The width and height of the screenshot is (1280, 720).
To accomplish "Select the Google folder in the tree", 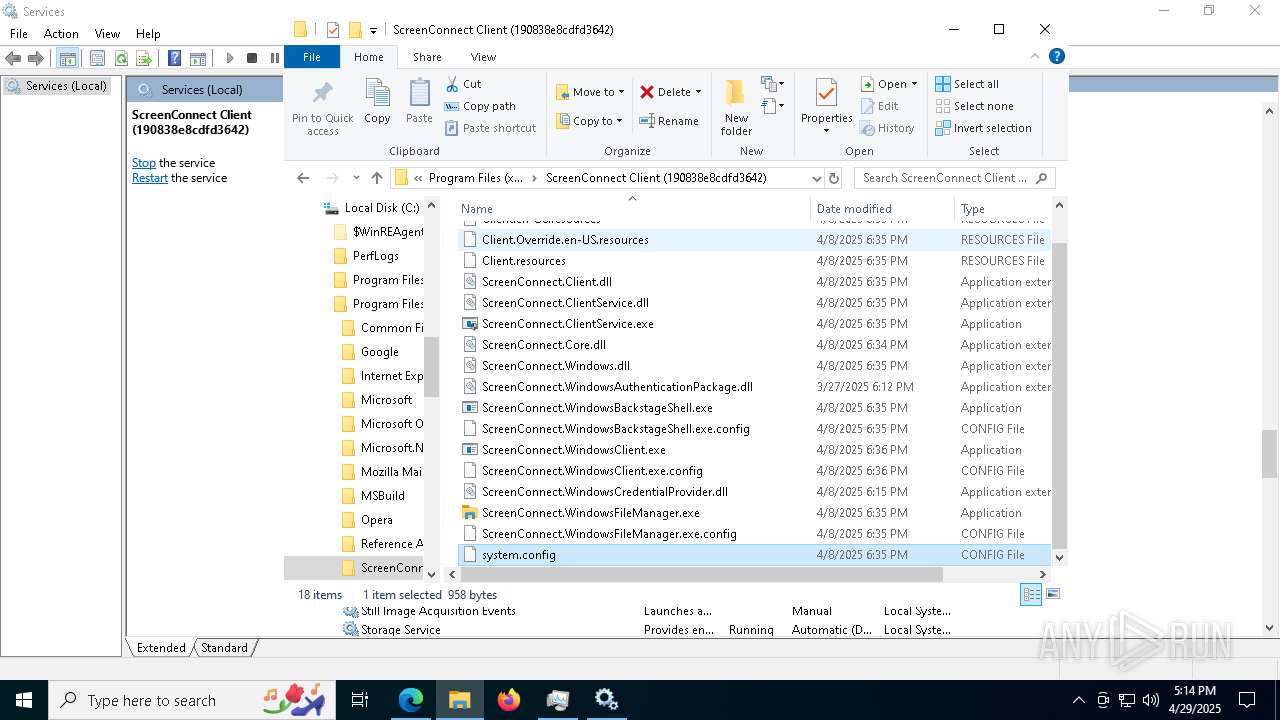I will tap(369, 352).
